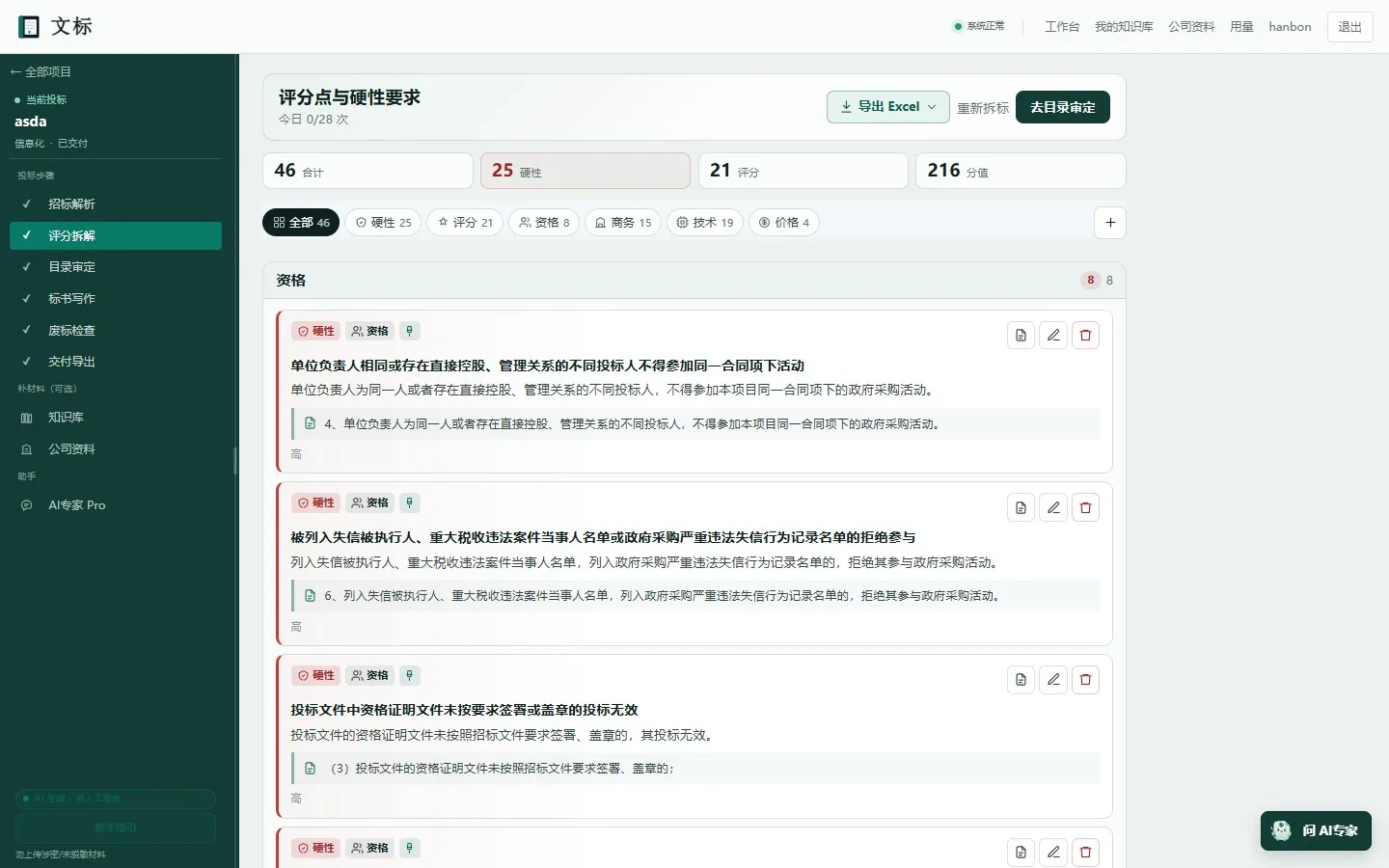Open the hanbon user menu

pyautogui.click(x=1290, y=27)
